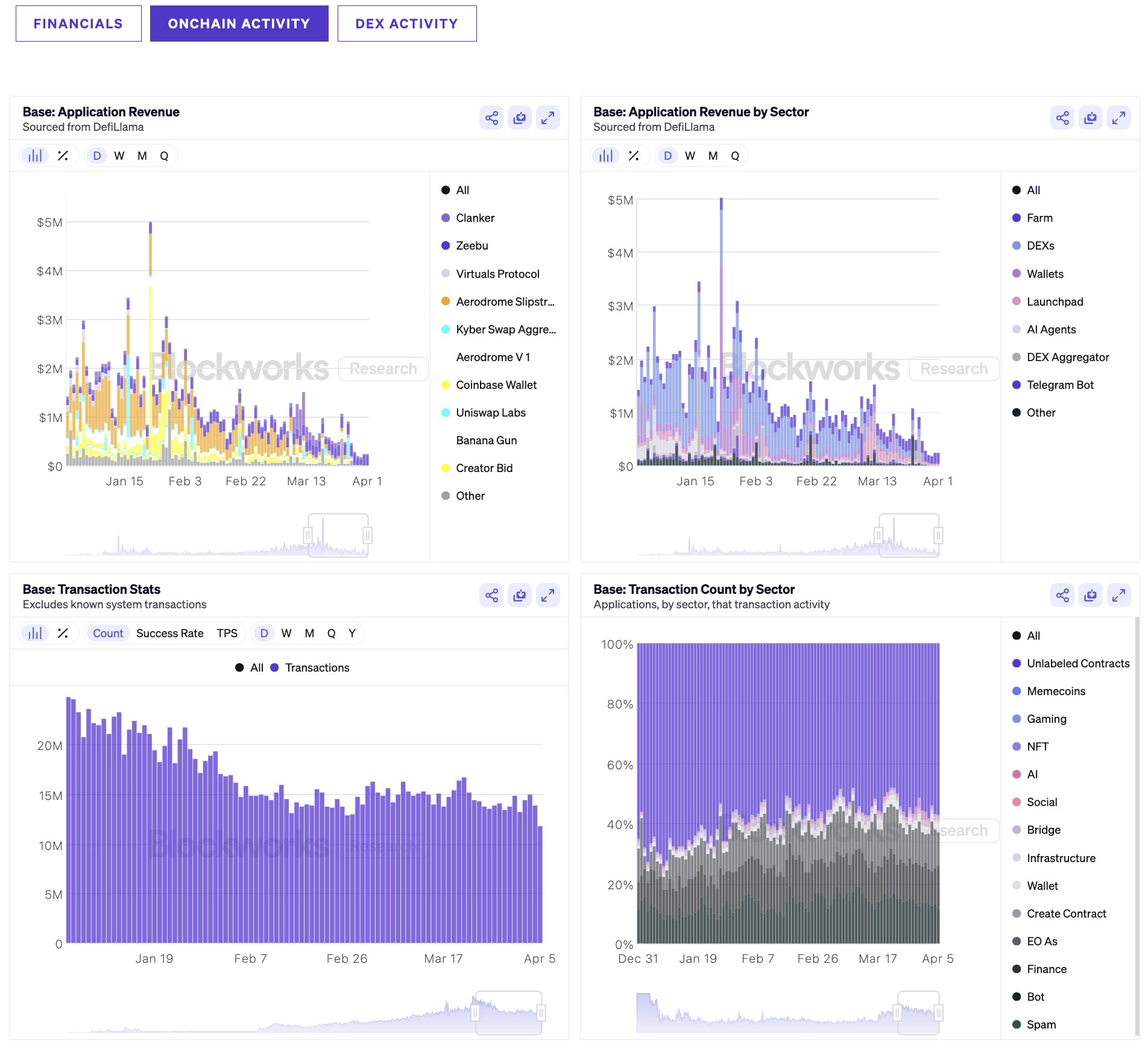Select bar chart view in Revenue by Sector
This screenshot has height=1049, width=1148.
pos(607,156)
